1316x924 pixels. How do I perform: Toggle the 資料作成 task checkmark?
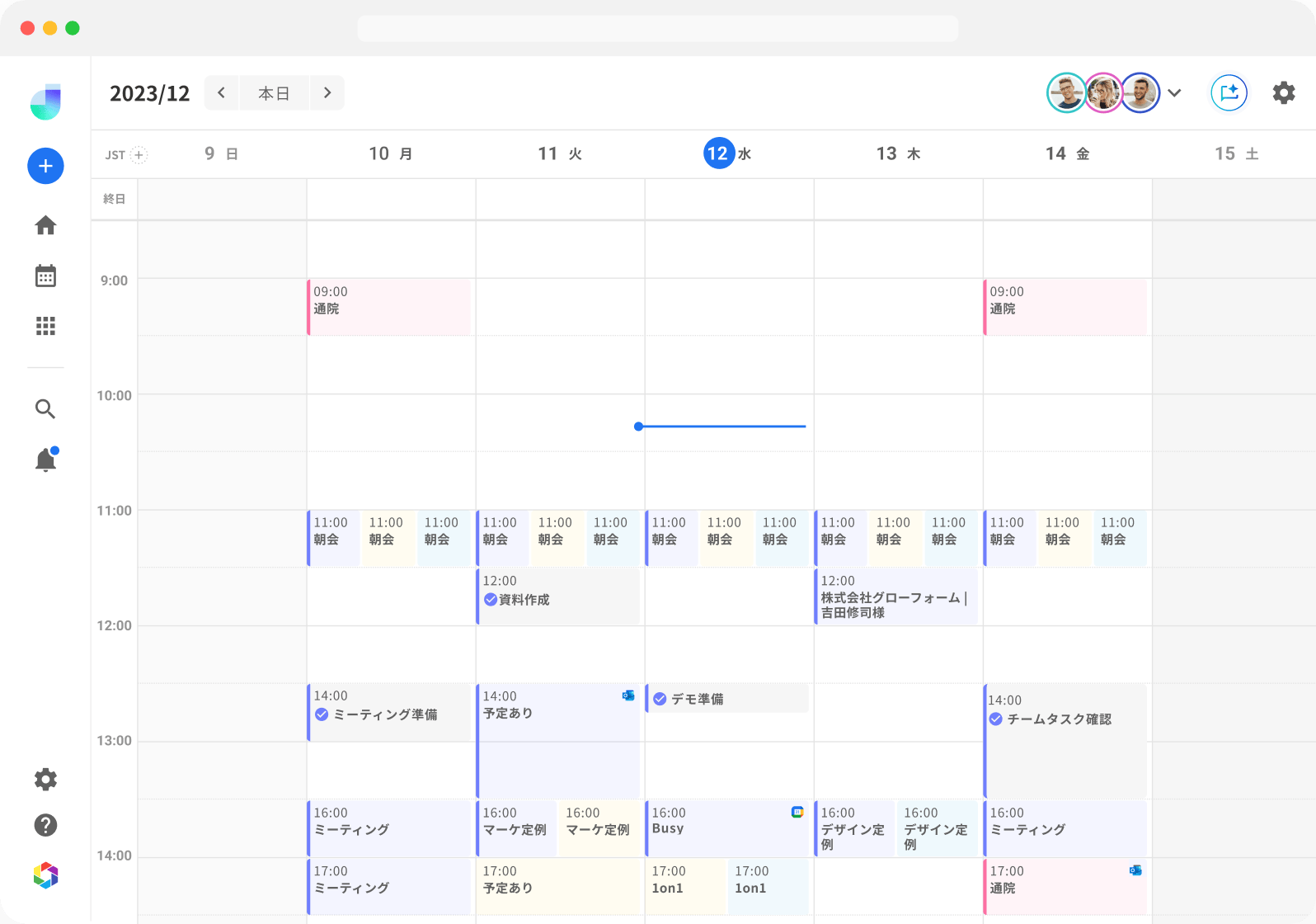click(491, 600)
